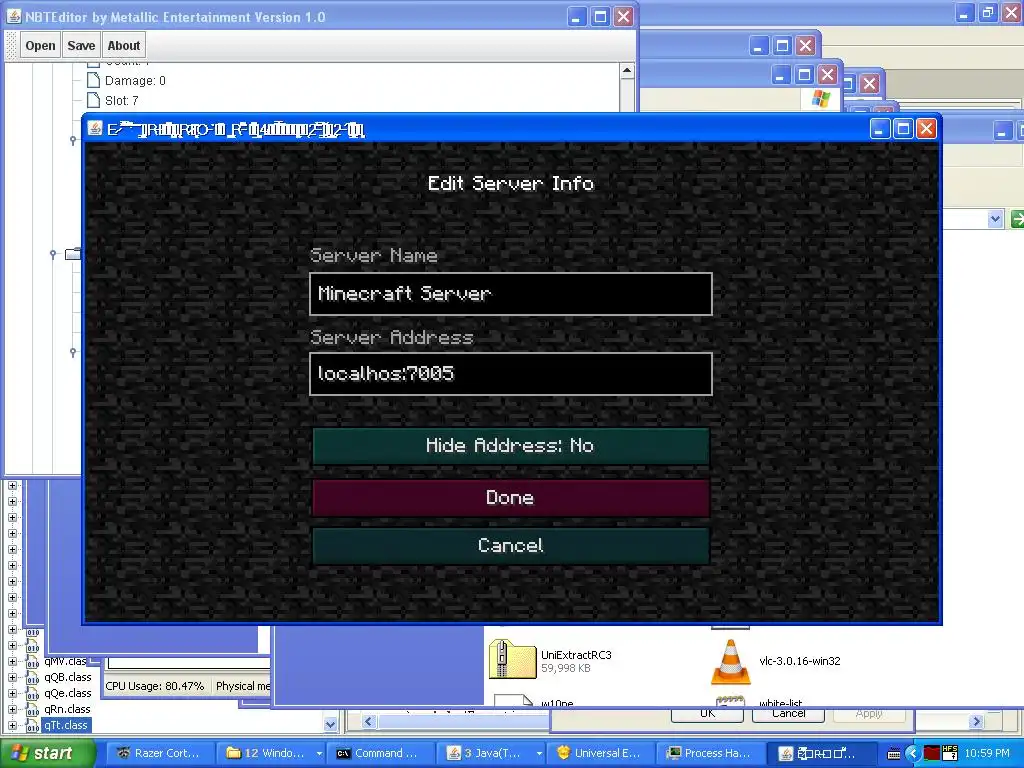Select qTt.class in the class tree
The height and width of the screenshot is (768, 1024).
point(66,725)
